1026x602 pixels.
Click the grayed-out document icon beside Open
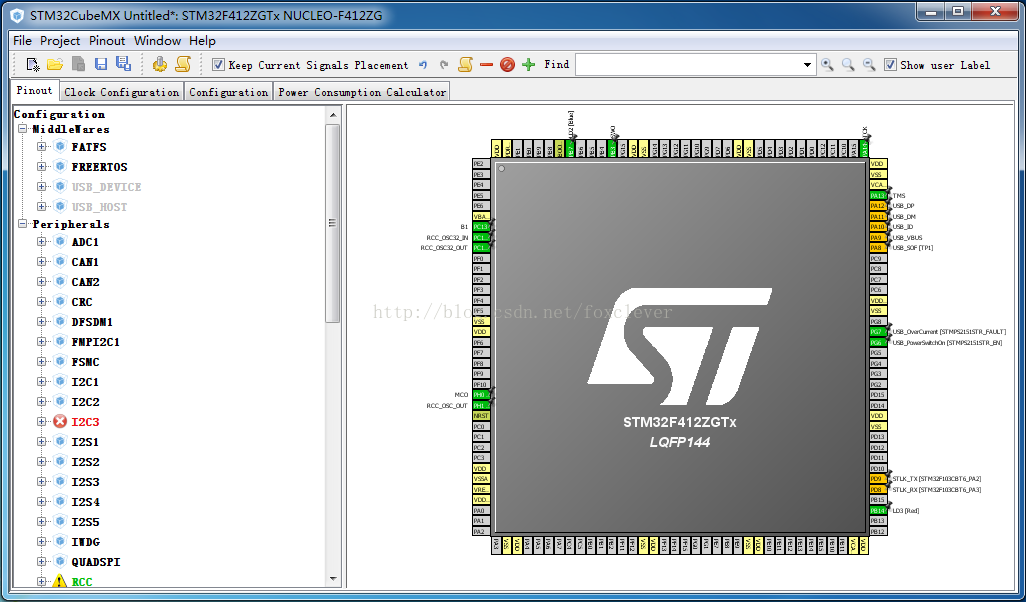tap(78, 64)
